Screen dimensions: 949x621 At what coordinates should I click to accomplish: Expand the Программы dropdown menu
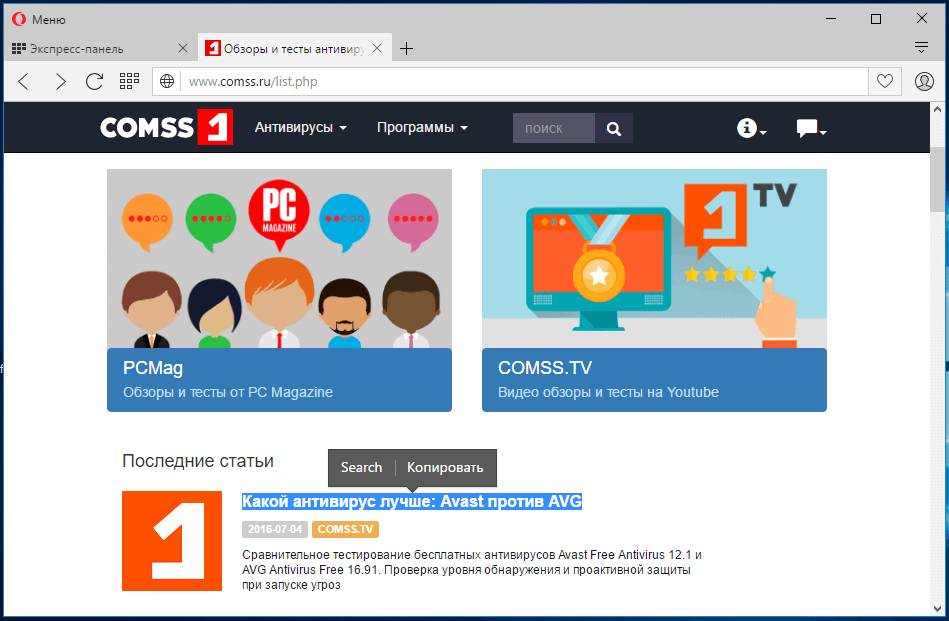(422, 127)
